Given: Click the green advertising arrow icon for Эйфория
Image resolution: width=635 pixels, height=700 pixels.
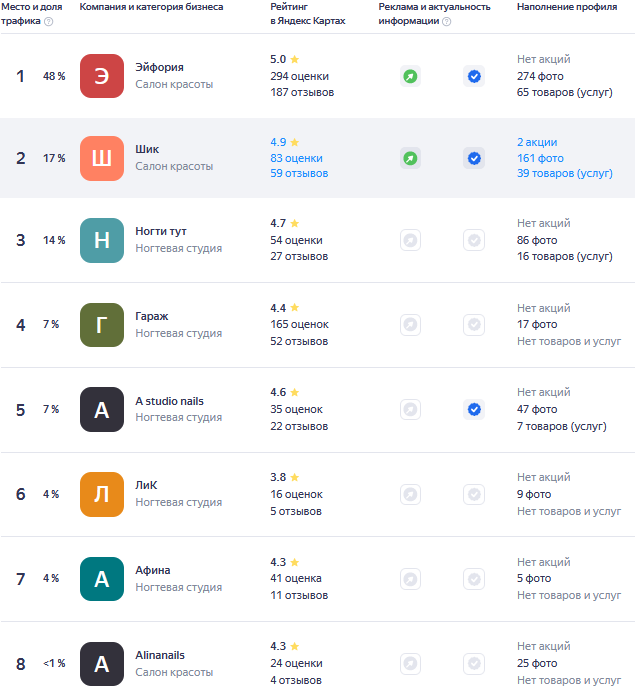Looking at the screenshot, I should (x=410, y=76).
